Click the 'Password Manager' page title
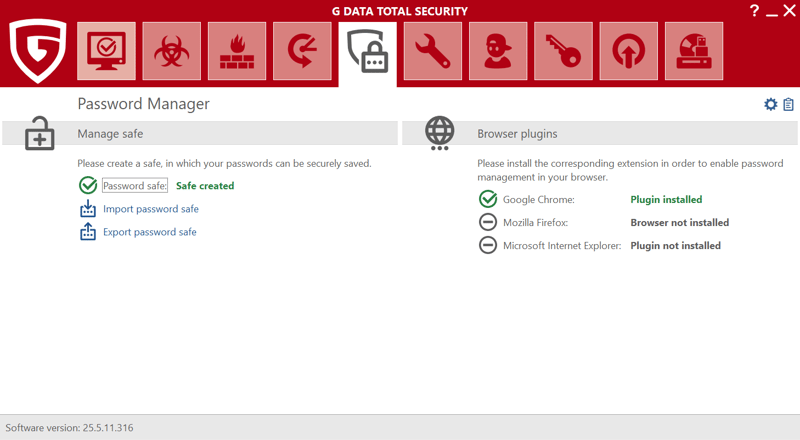 tap(143, 104)
